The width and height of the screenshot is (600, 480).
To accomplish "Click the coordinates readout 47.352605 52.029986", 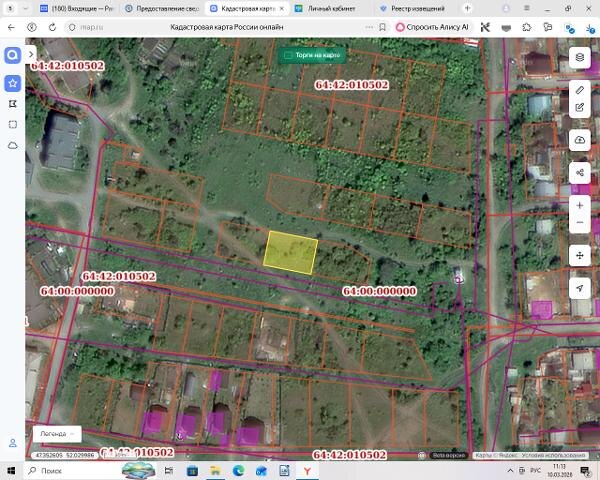I will coord(64,455).
